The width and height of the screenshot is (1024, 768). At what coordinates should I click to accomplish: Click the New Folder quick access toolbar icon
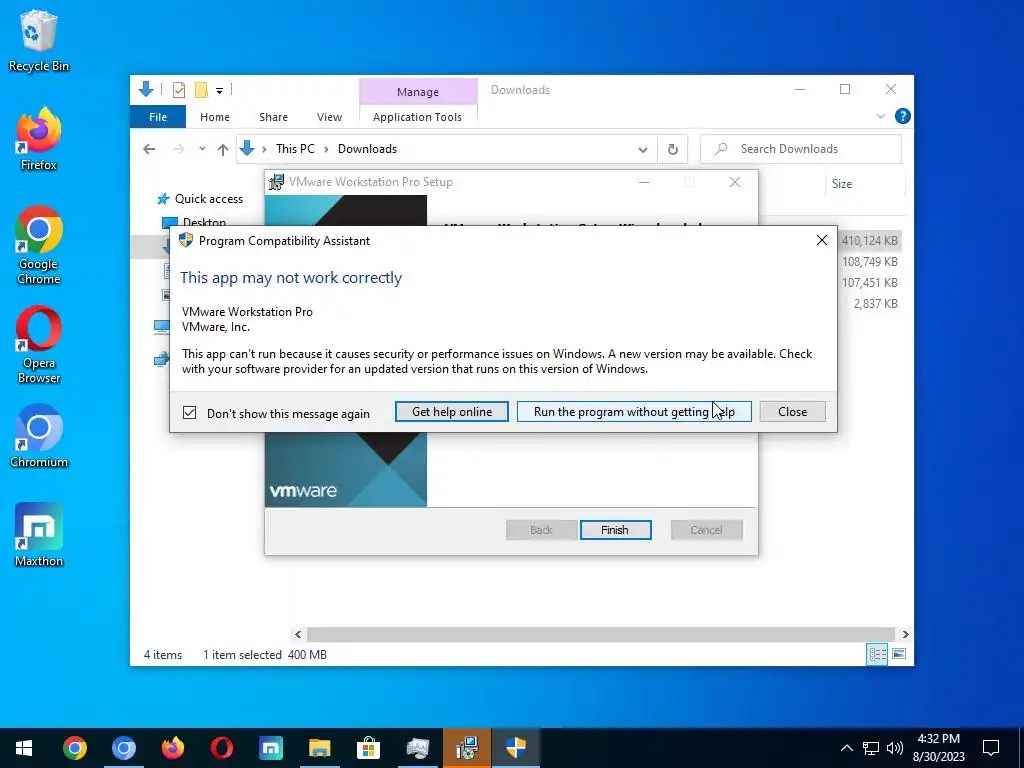[201, 90]
